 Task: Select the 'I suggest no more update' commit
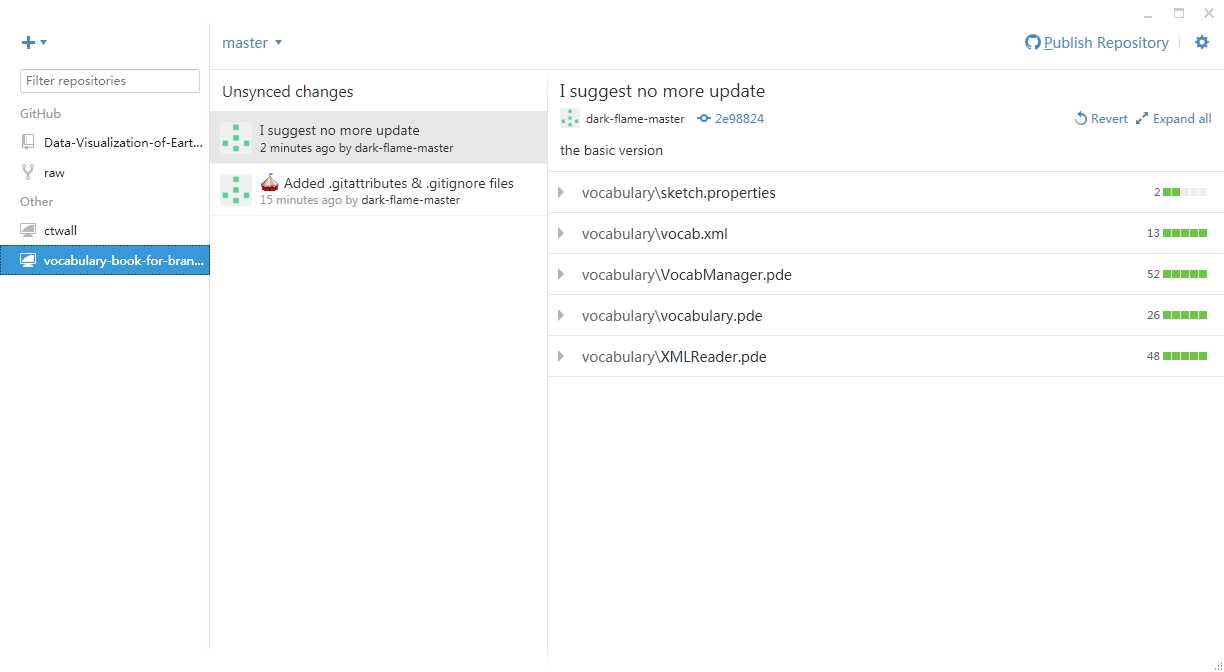(378, 138)
